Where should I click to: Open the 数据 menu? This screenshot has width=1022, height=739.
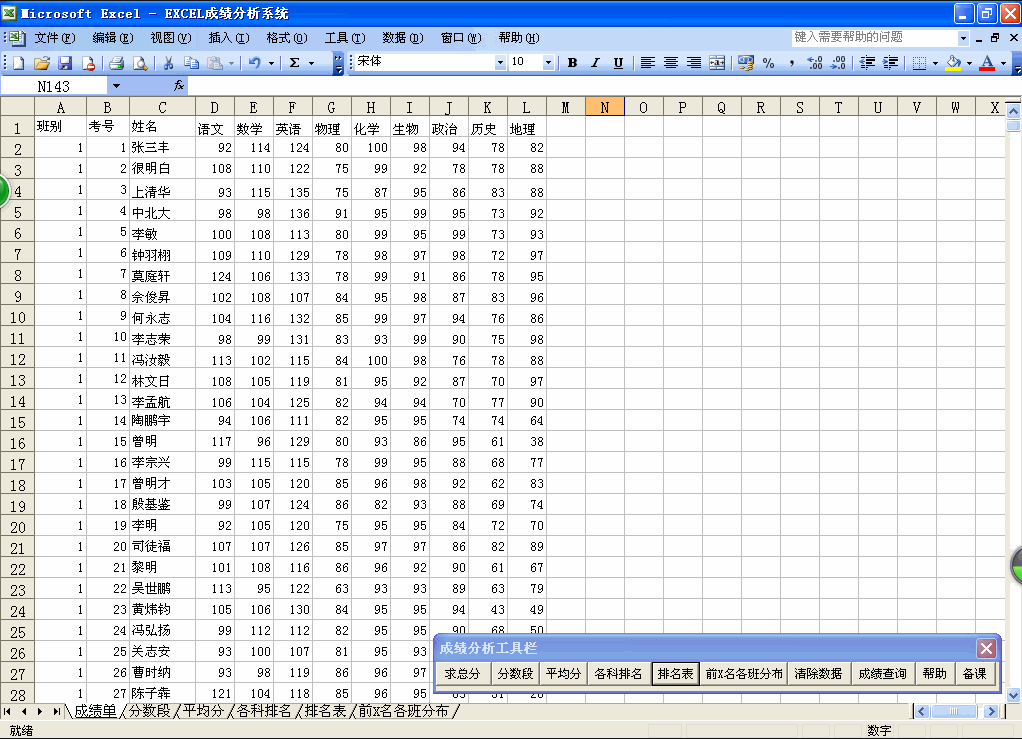coord(402,38)
